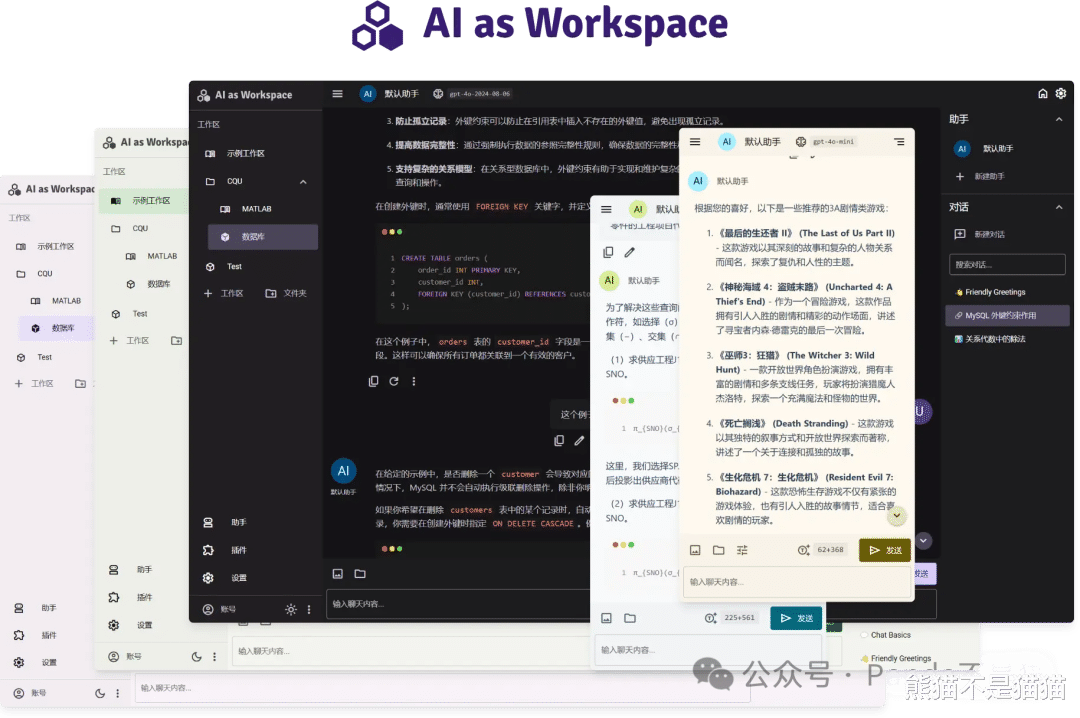
Task: Open settings gear at dark window top-right
Action: (x=1061, y=94)
